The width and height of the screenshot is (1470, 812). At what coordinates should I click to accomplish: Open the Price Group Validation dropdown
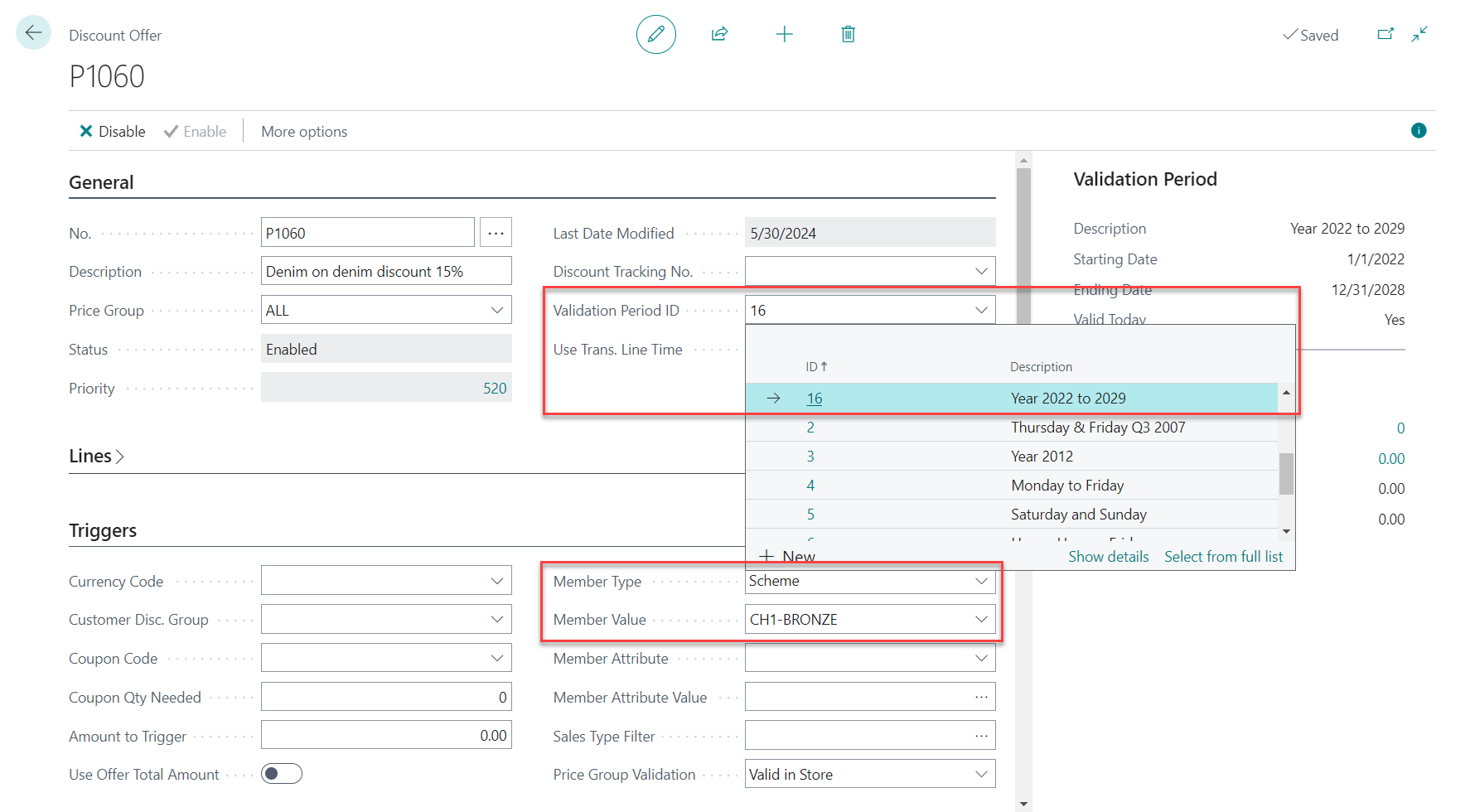tap(981, 775)
